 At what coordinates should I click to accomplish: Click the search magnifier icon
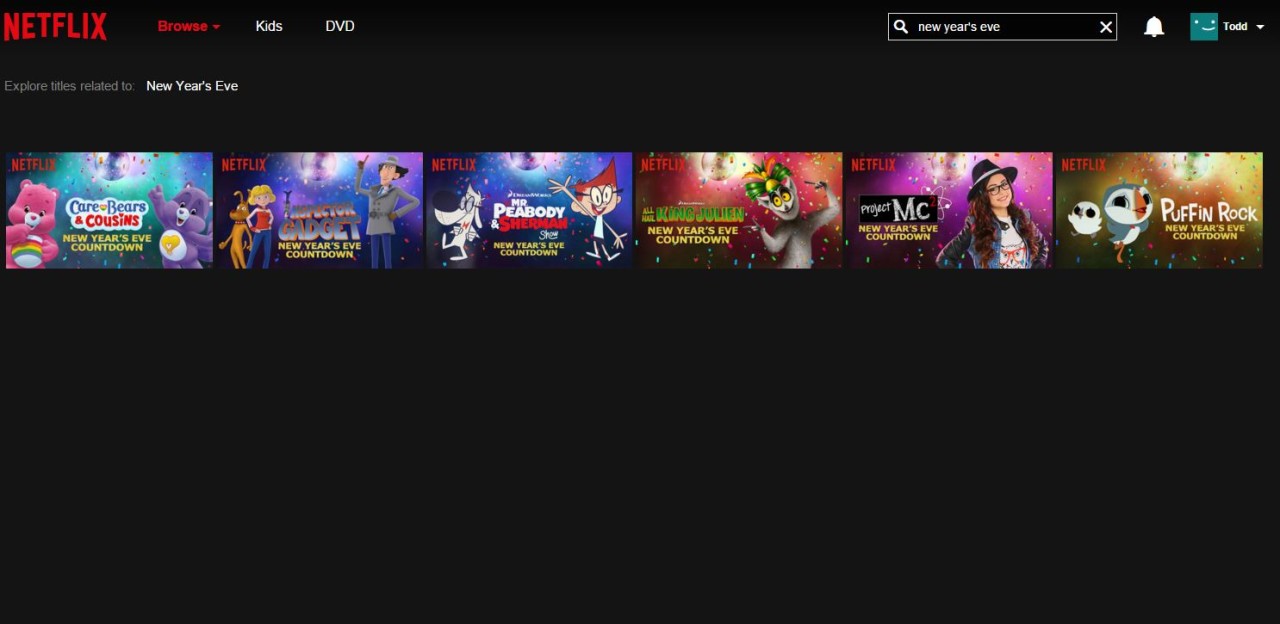point(901,27)
